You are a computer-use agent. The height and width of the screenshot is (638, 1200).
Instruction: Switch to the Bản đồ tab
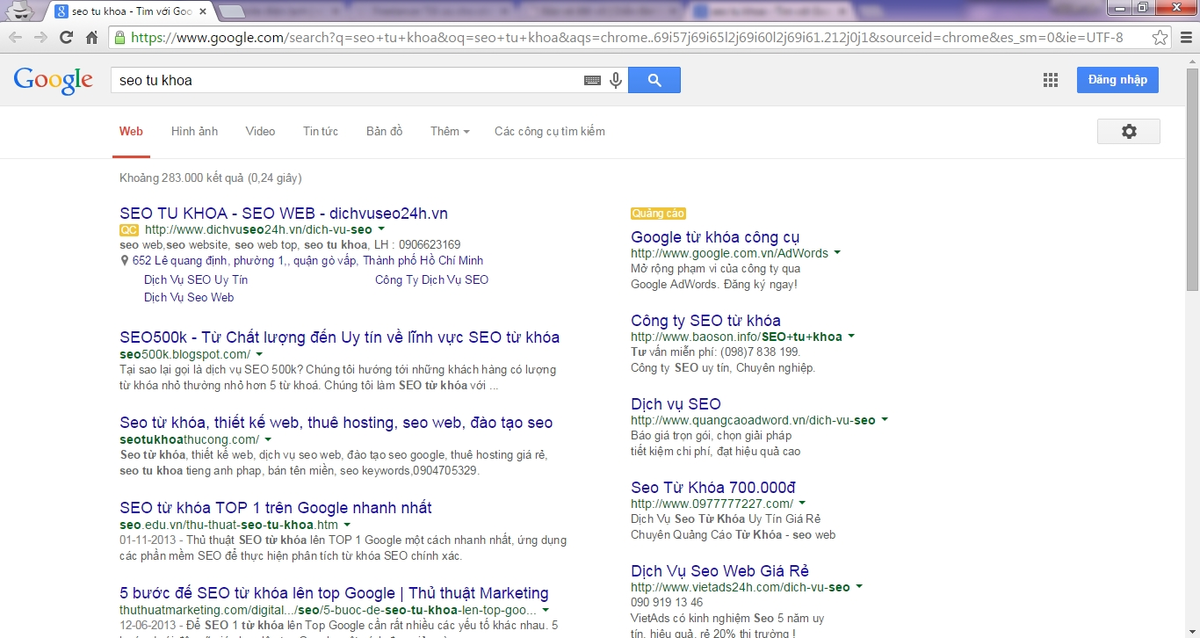point(384,131)
